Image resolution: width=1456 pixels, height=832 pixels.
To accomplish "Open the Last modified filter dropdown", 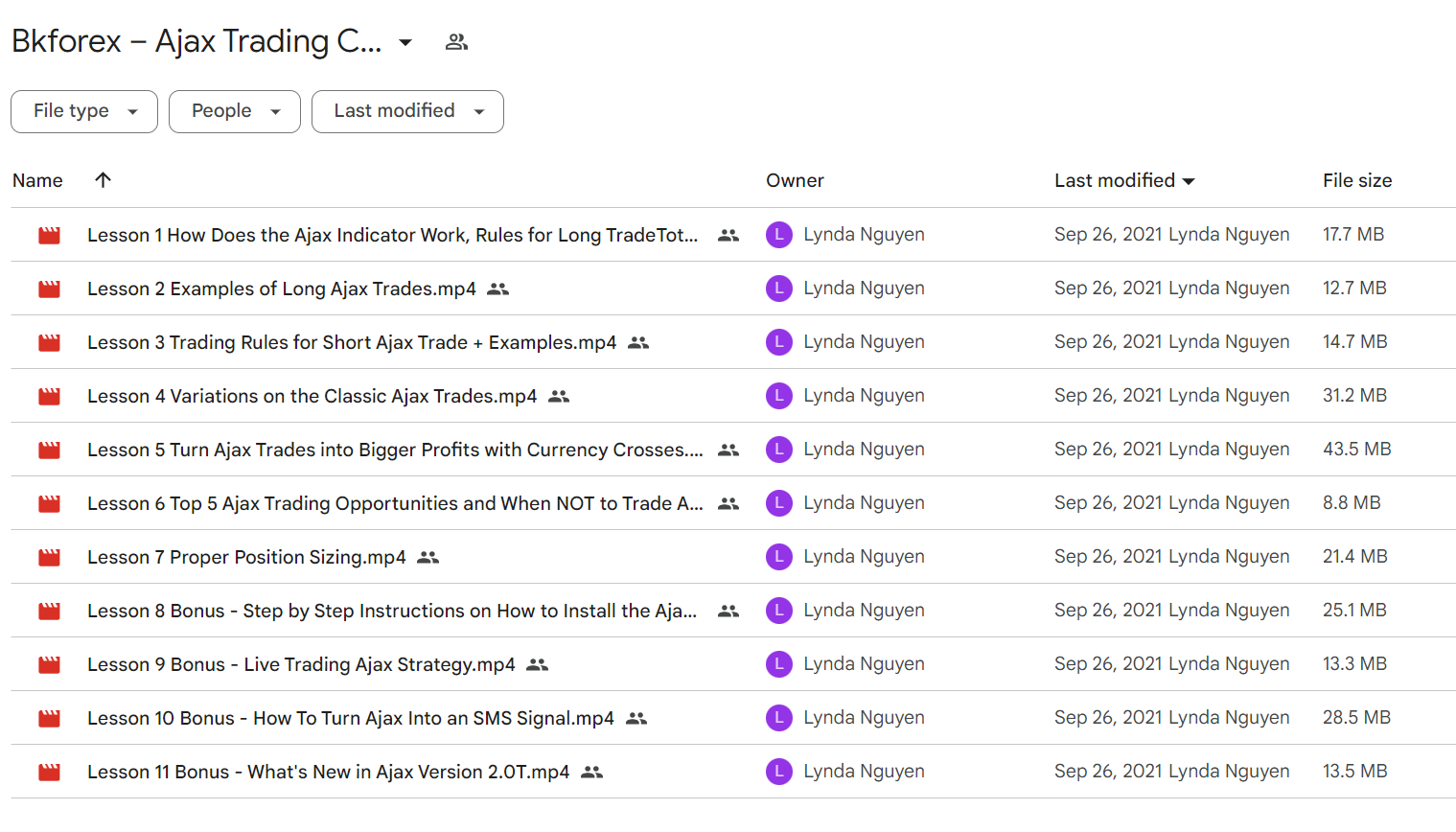I will click(407, 111).
